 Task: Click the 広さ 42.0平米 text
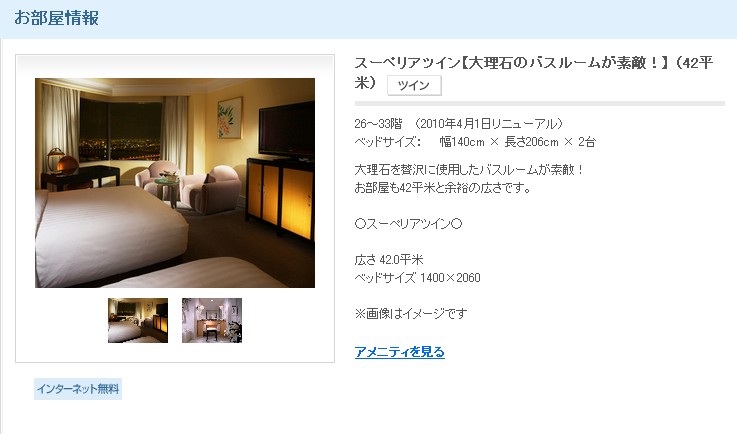389,260
